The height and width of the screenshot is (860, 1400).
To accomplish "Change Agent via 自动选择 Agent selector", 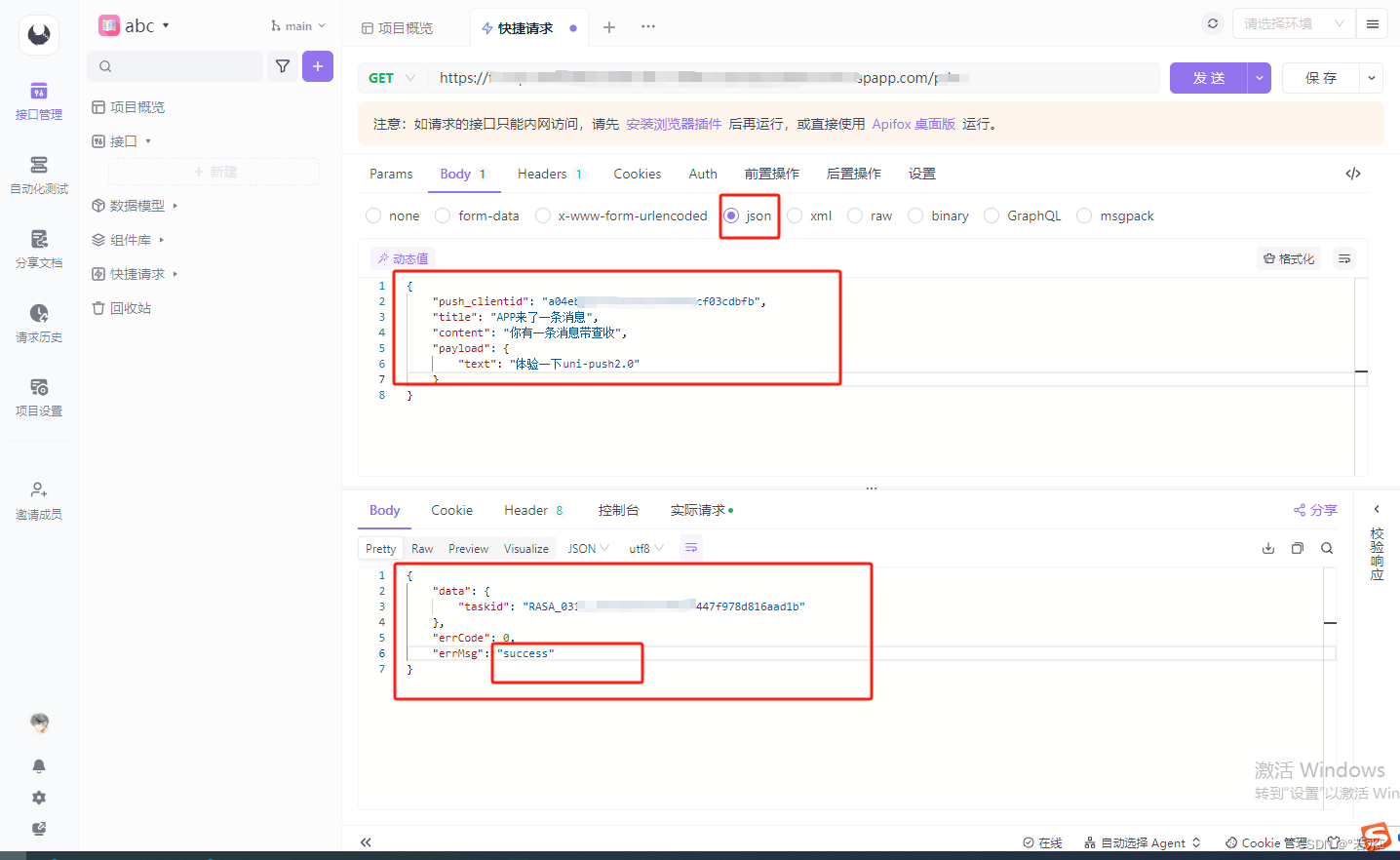I will tap(1142, 841).
